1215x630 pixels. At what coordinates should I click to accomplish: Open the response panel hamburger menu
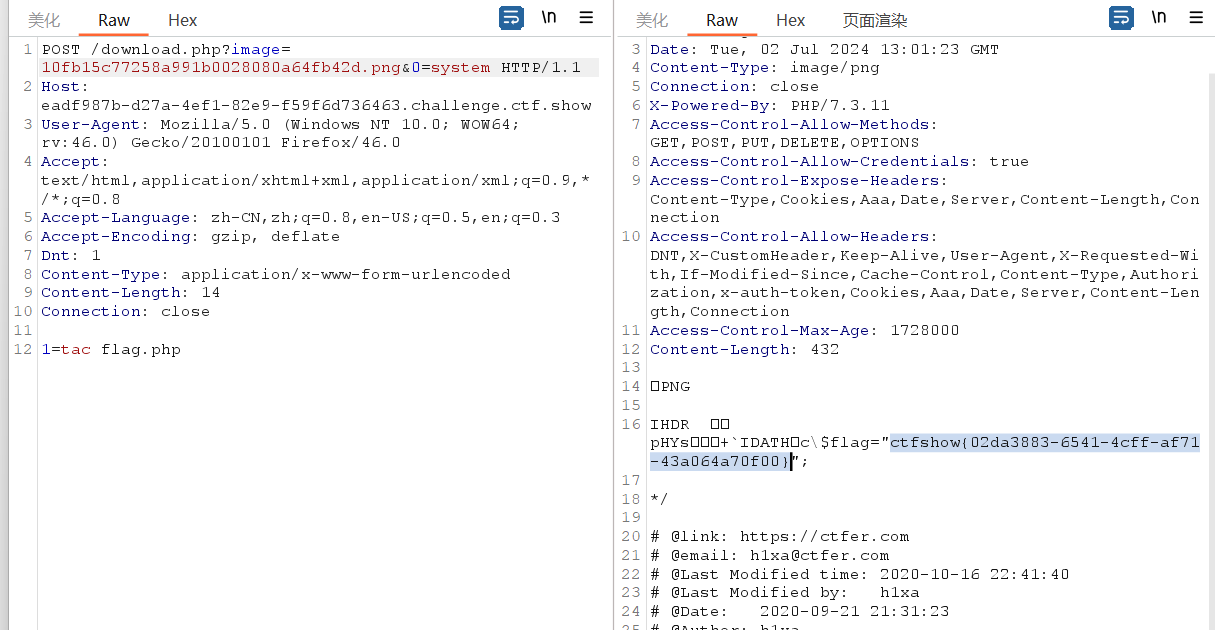click(1196, 18)
